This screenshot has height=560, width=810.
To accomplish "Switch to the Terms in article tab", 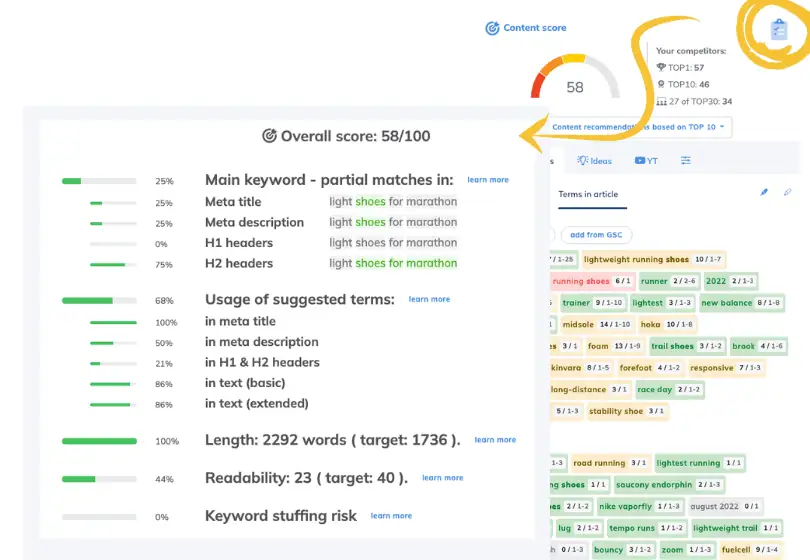I will 588,194.
